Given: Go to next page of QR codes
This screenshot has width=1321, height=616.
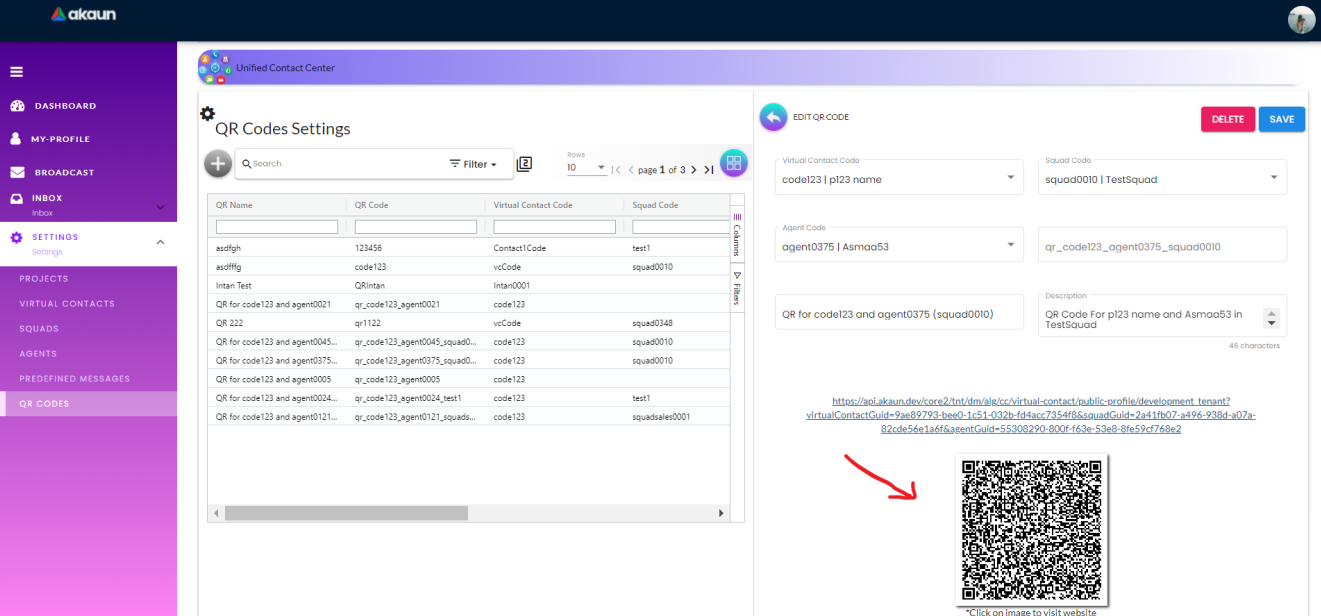Looking at the screenshot, I should tap(694, 170).
